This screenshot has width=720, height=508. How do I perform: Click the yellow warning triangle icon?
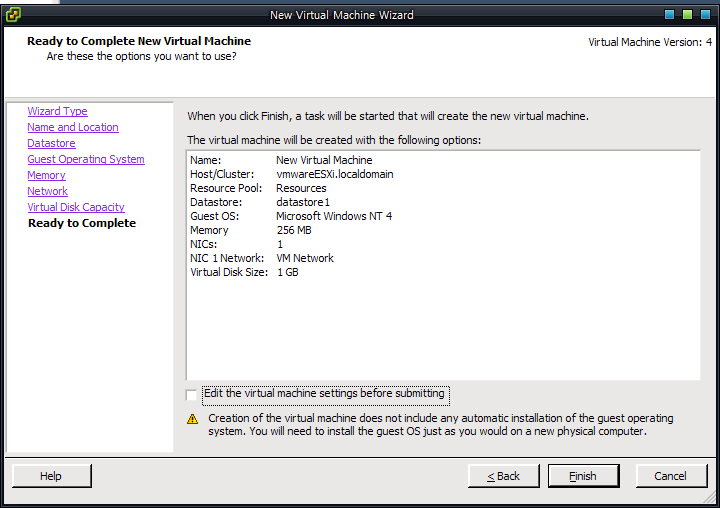point(192,419)
